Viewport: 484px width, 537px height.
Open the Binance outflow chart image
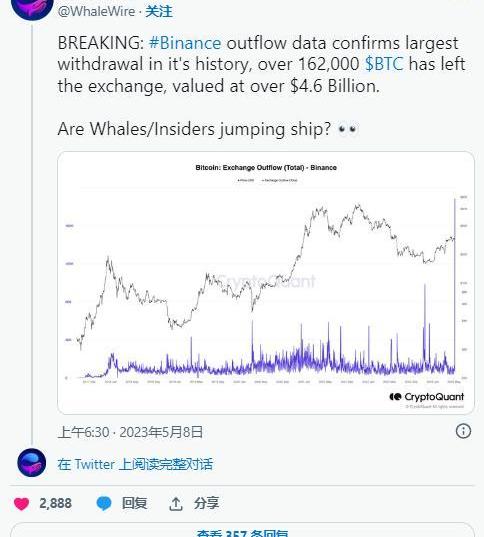click(x=266, y=283)
